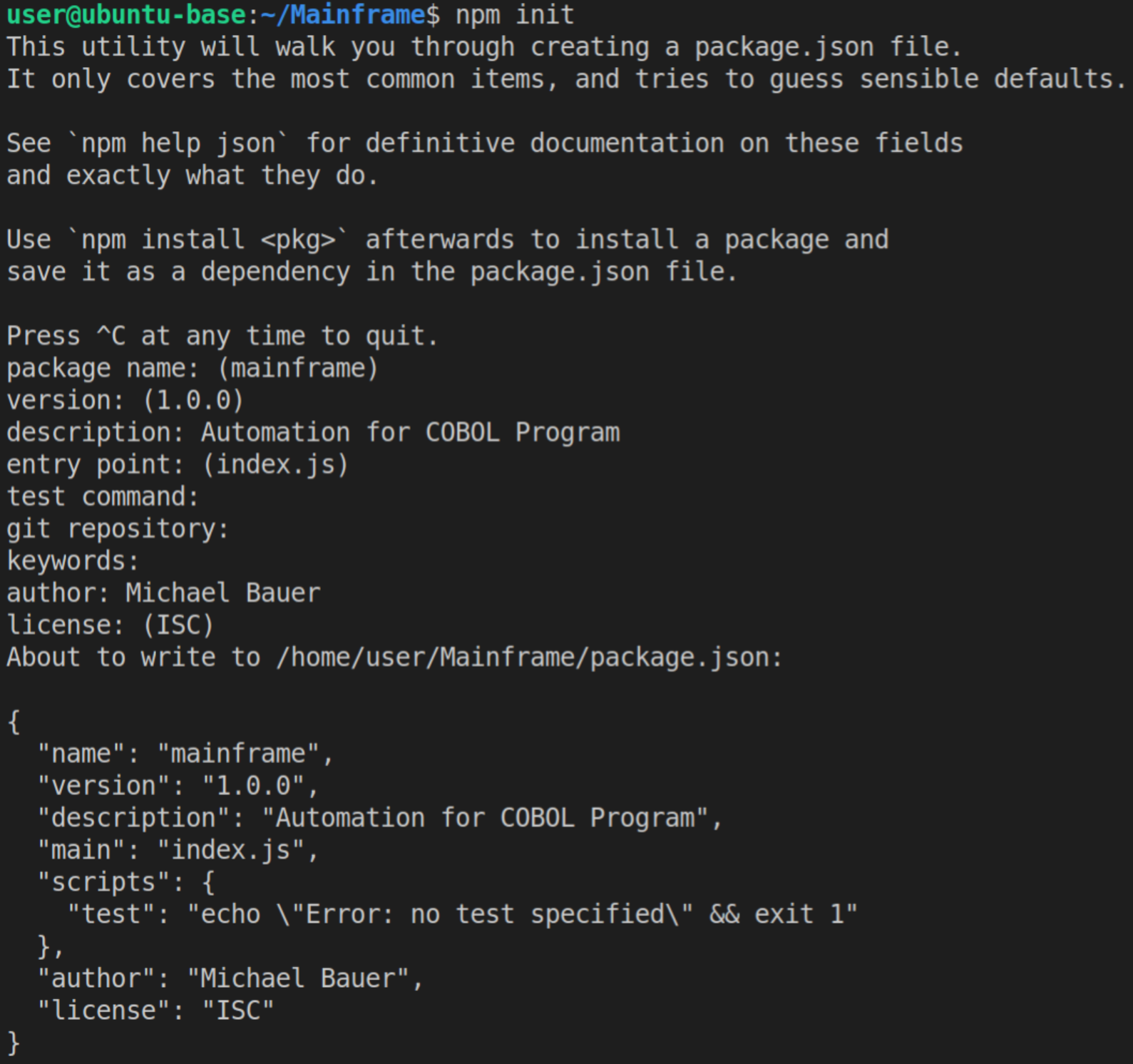Screen dimensions: 1133x1064
Task: Click the "license": "ISC" JSON line
Action: pyautogui.click(x=155, y=1011)
